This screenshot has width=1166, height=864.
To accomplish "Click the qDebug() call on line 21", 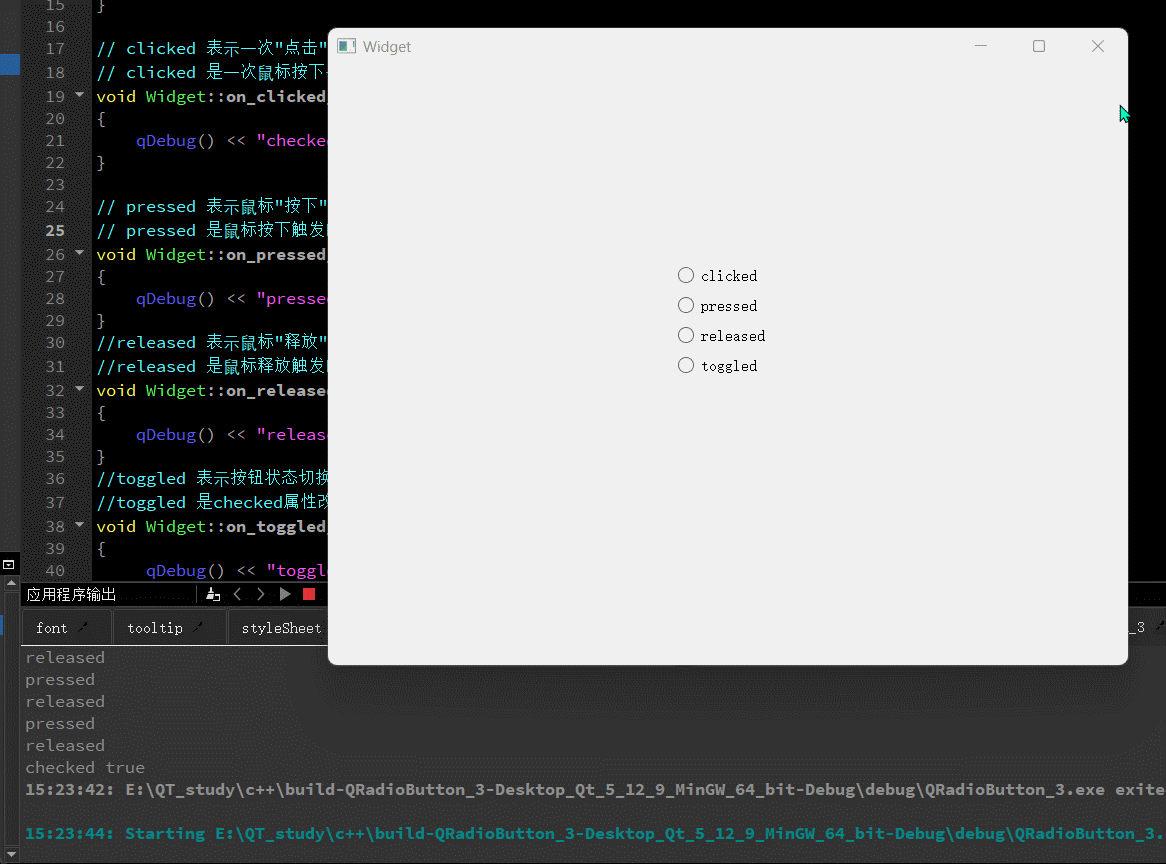I will 175,141.
